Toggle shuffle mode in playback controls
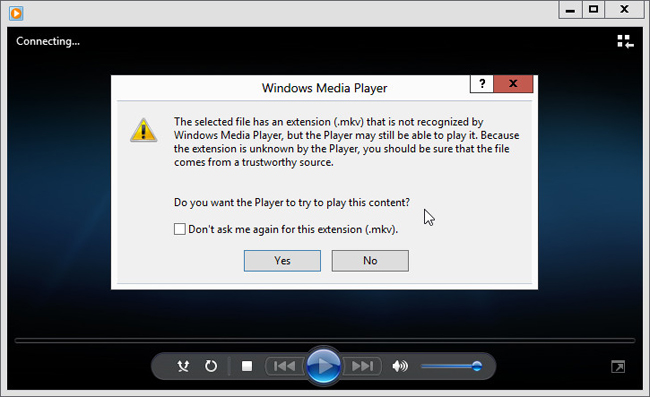This screenshot has width=650, height=397. tap(183, 366)
